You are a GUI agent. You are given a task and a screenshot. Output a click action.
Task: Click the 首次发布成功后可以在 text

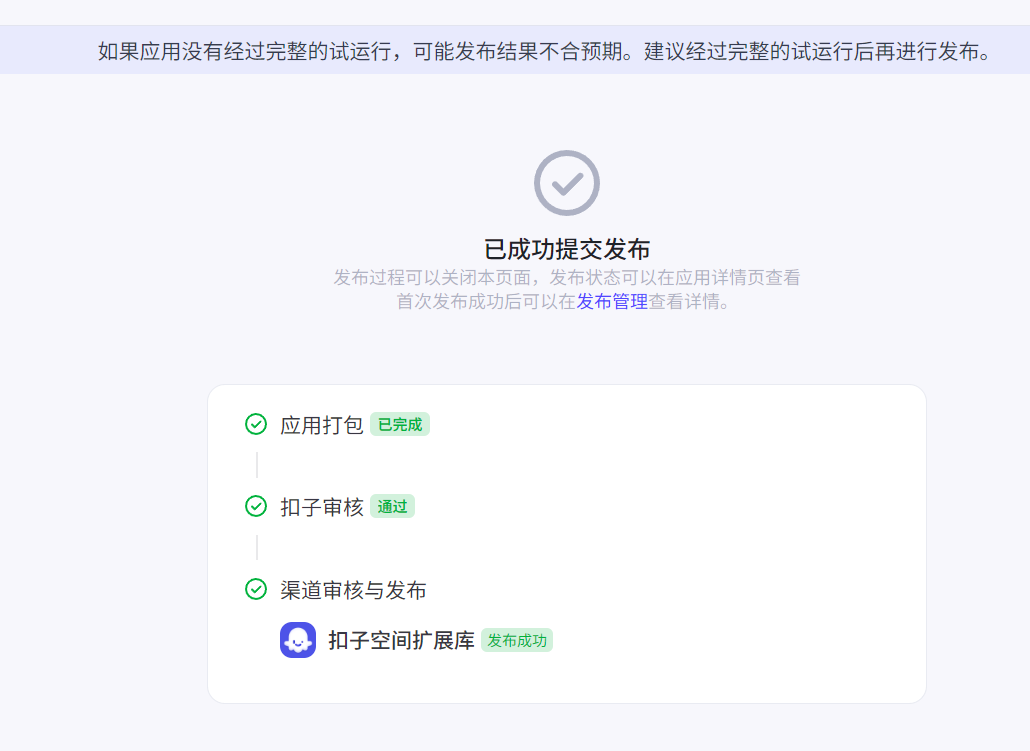486,302
